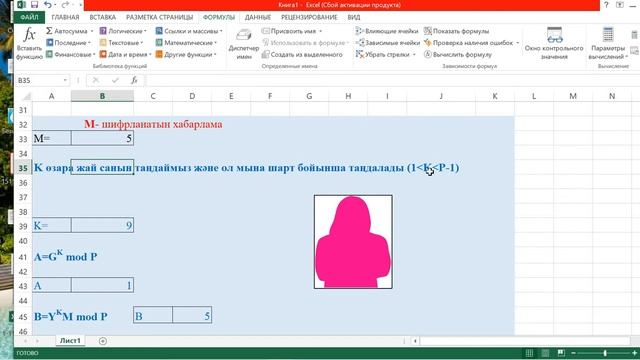
Task: Click zoom out minus button
Action: pos(573,353)
